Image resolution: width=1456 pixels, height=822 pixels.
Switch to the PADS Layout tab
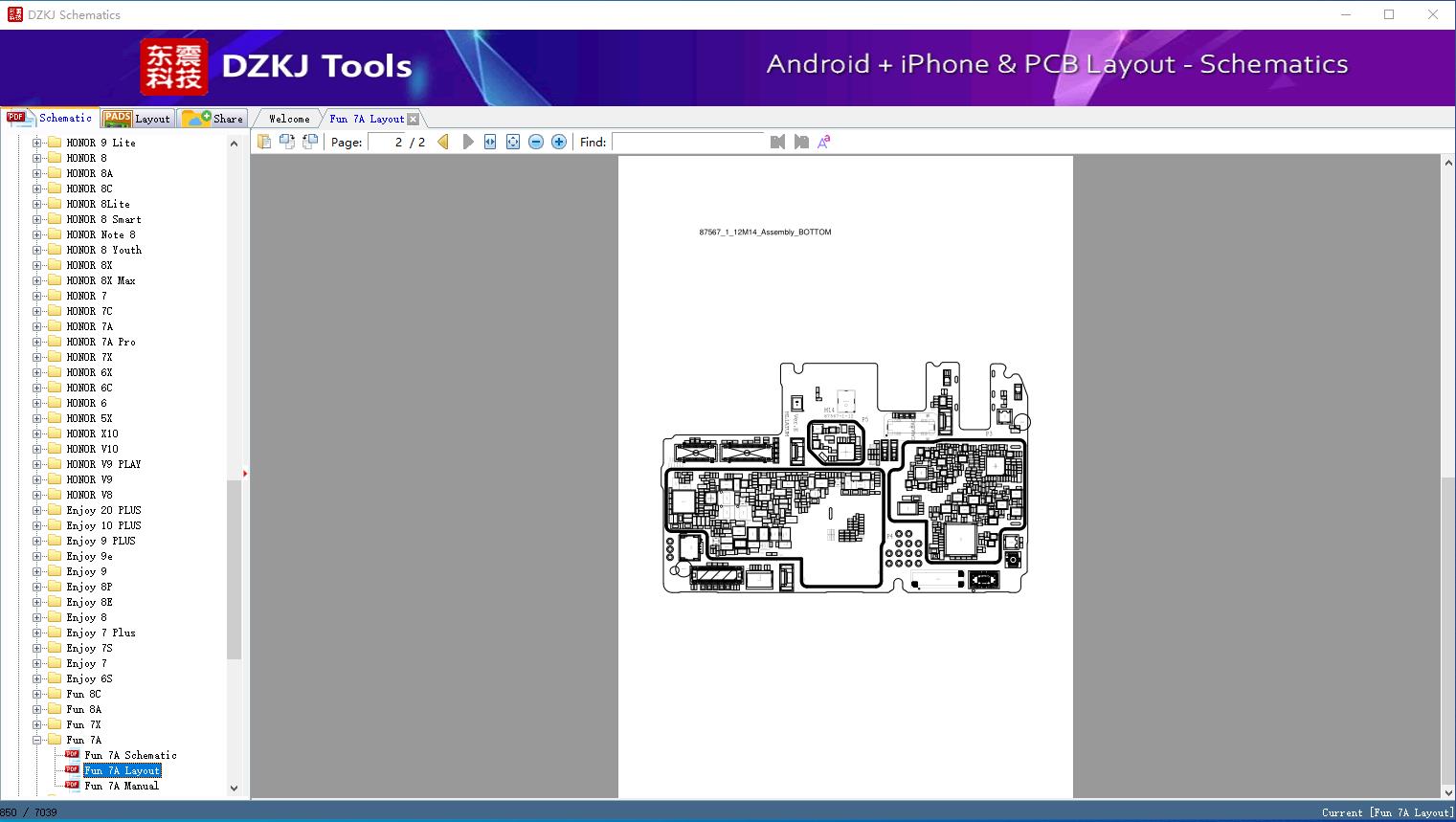pyautogui.click(x=137, y=119)
